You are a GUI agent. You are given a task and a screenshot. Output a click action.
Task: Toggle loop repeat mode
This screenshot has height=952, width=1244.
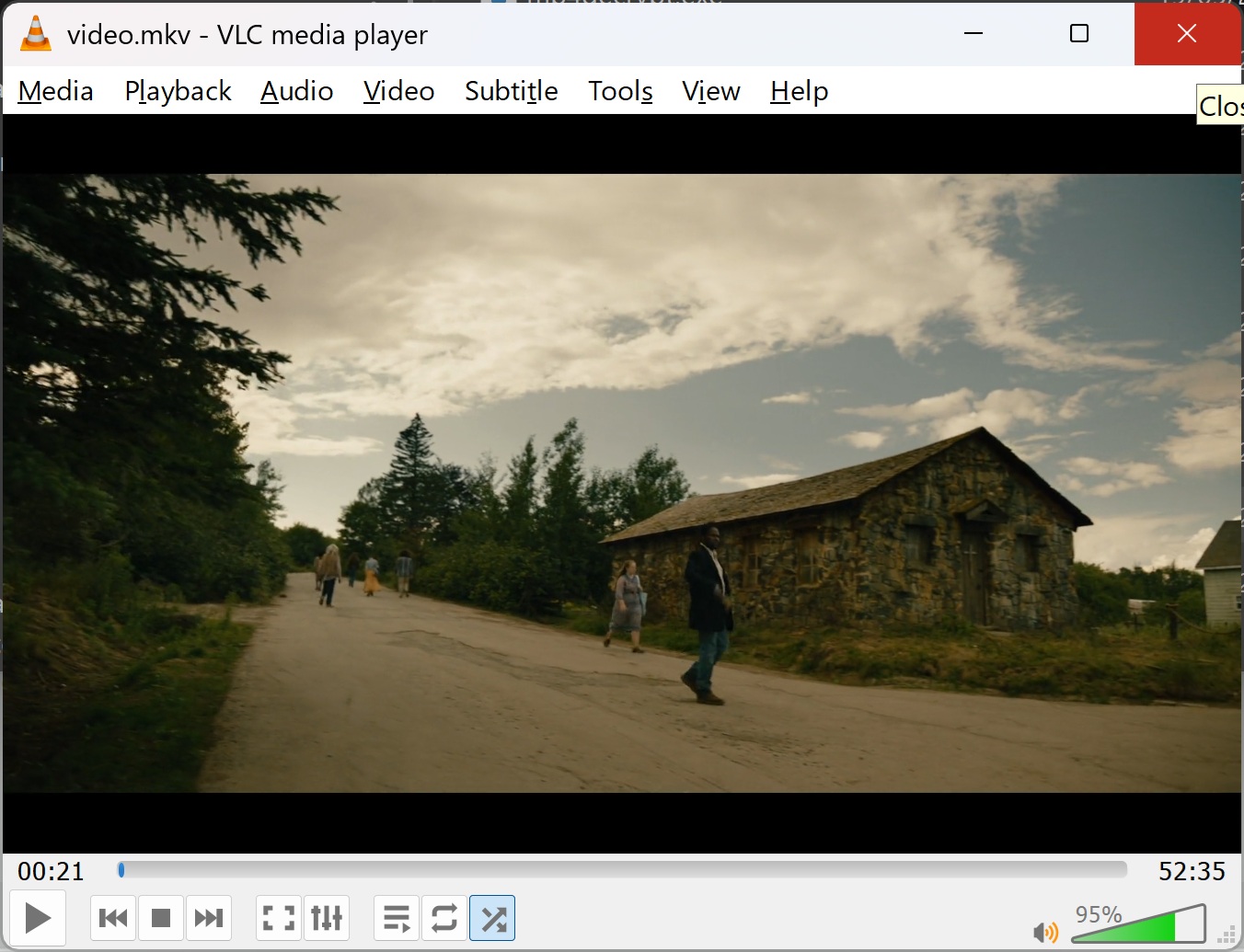point(444,918)
